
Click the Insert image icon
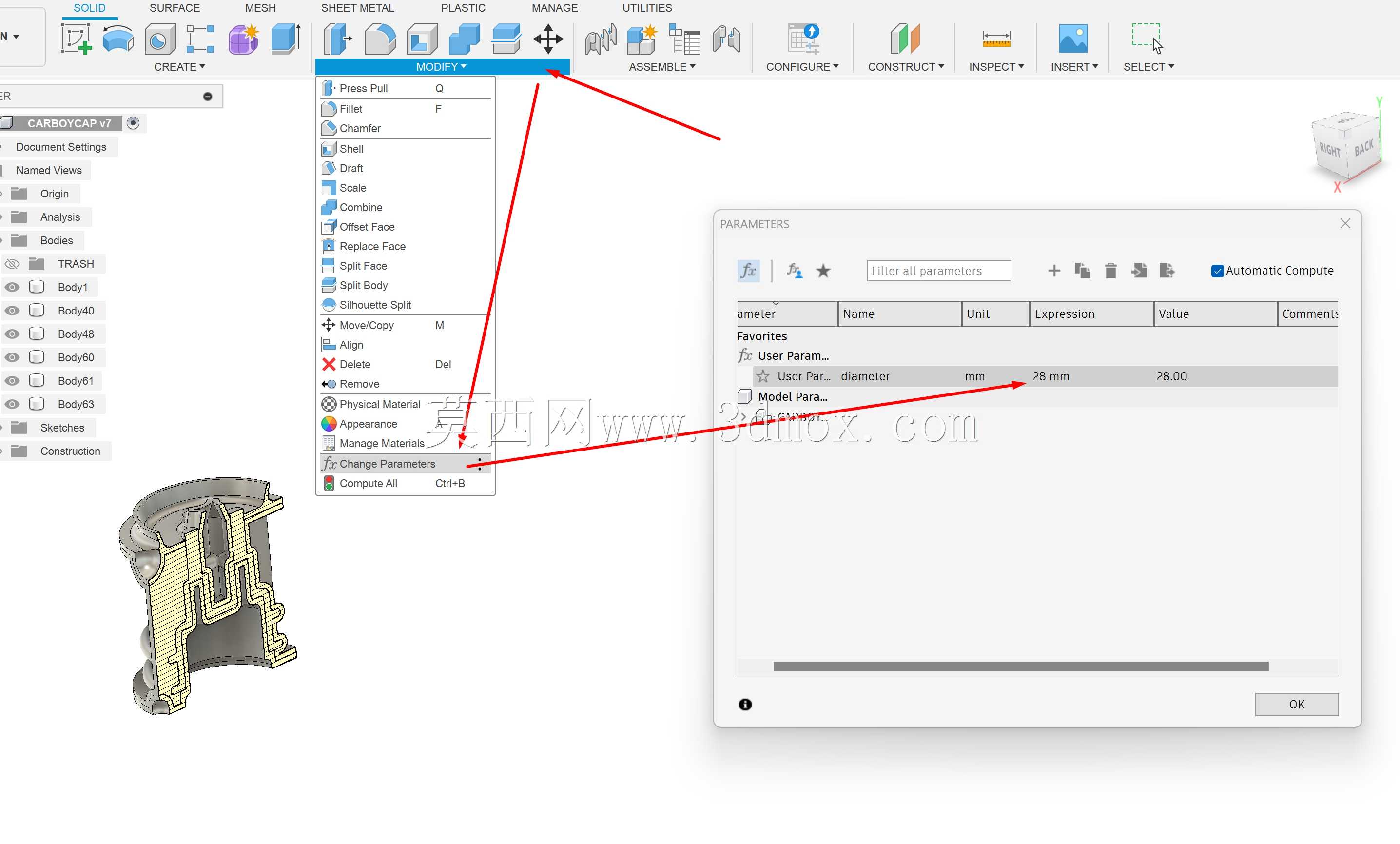click(1073, 39)
